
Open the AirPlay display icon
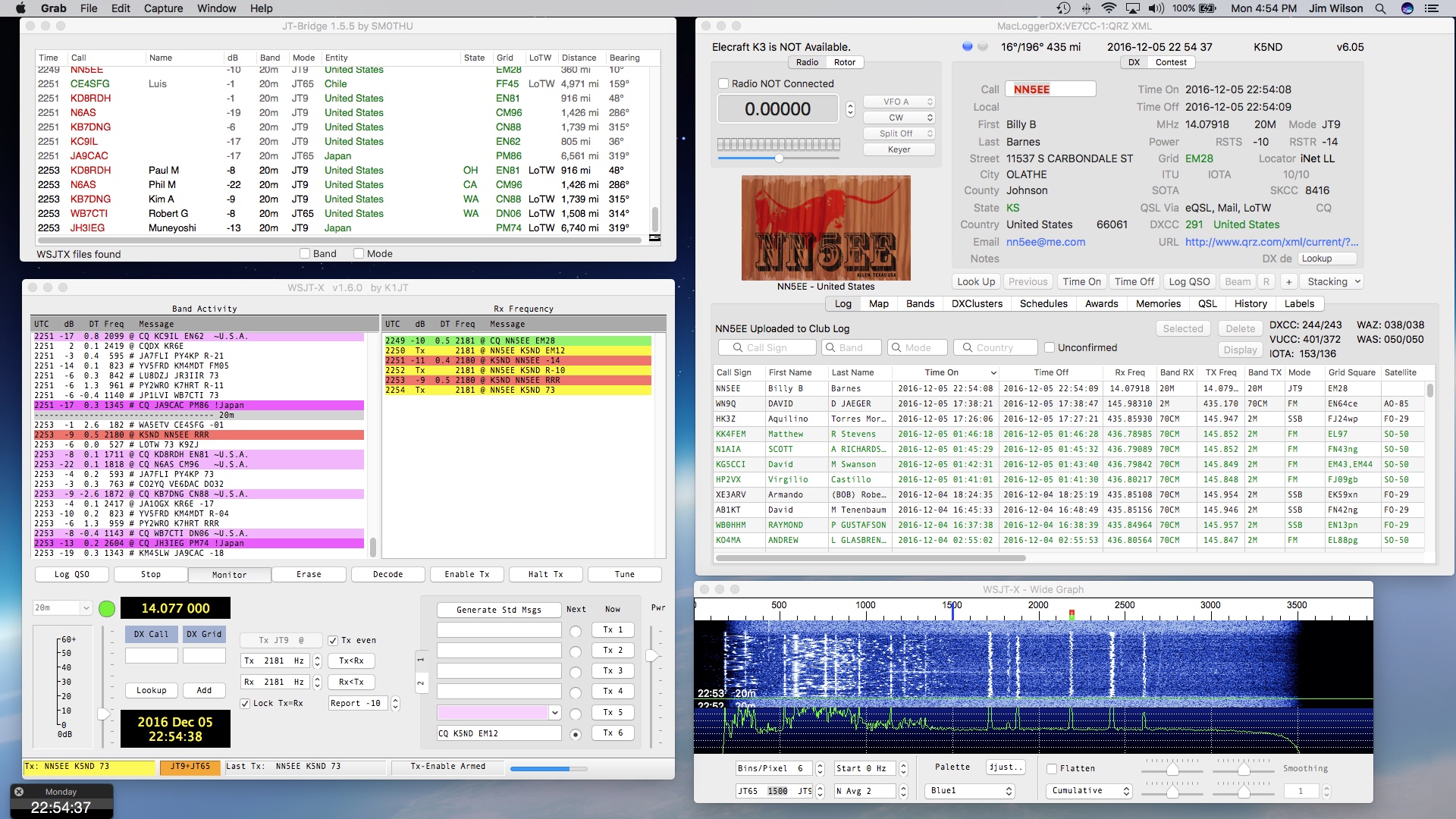(1133, 8)
